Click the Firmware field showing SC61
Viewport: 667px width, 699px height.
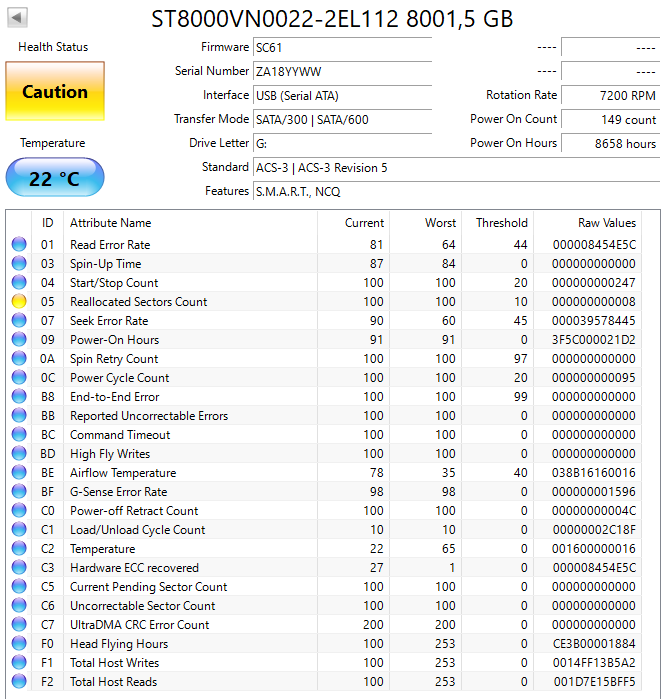click(342, 48)
